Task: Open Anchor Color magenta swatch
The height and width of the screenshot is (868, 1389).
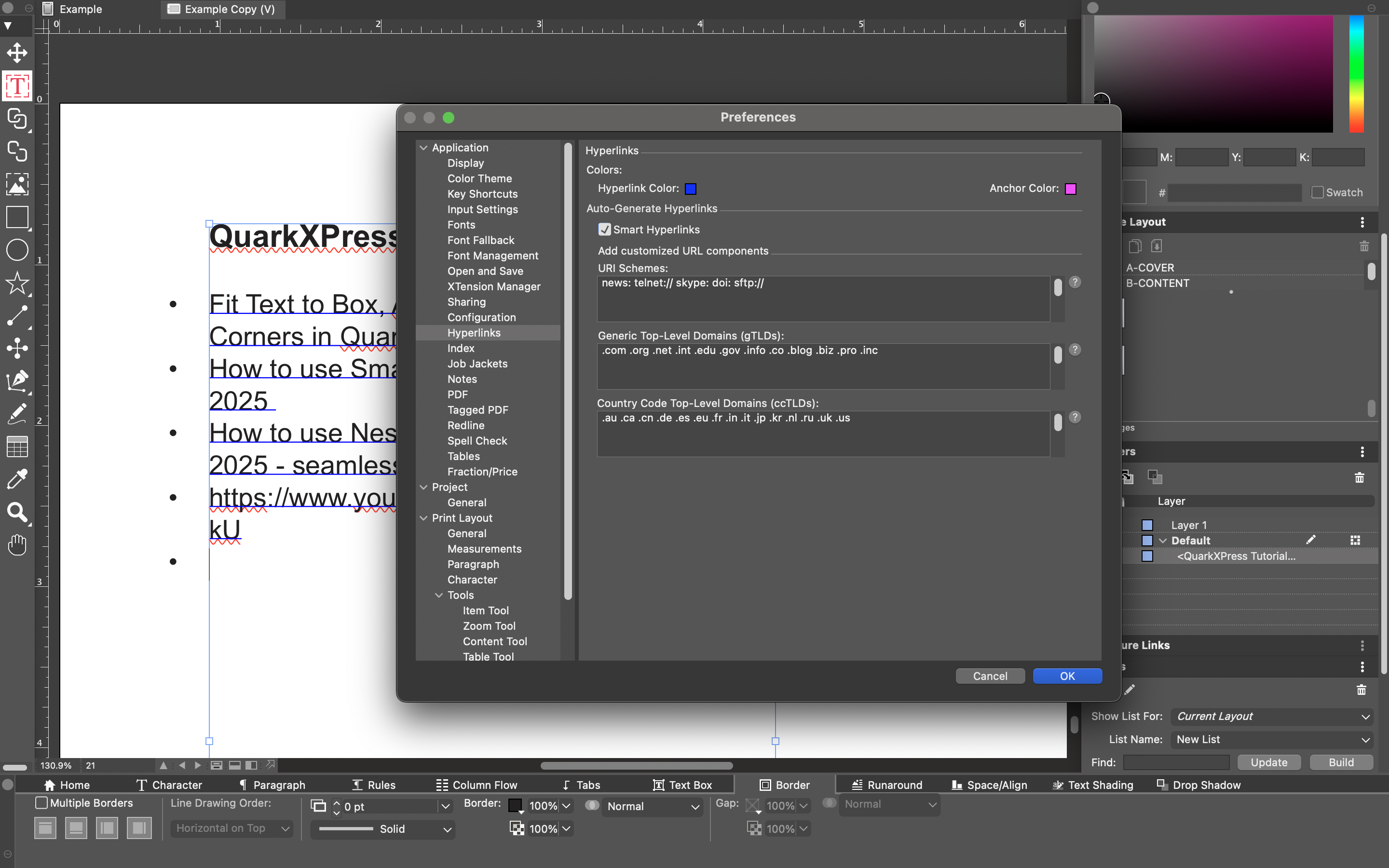Action: tap(1071, 189)
